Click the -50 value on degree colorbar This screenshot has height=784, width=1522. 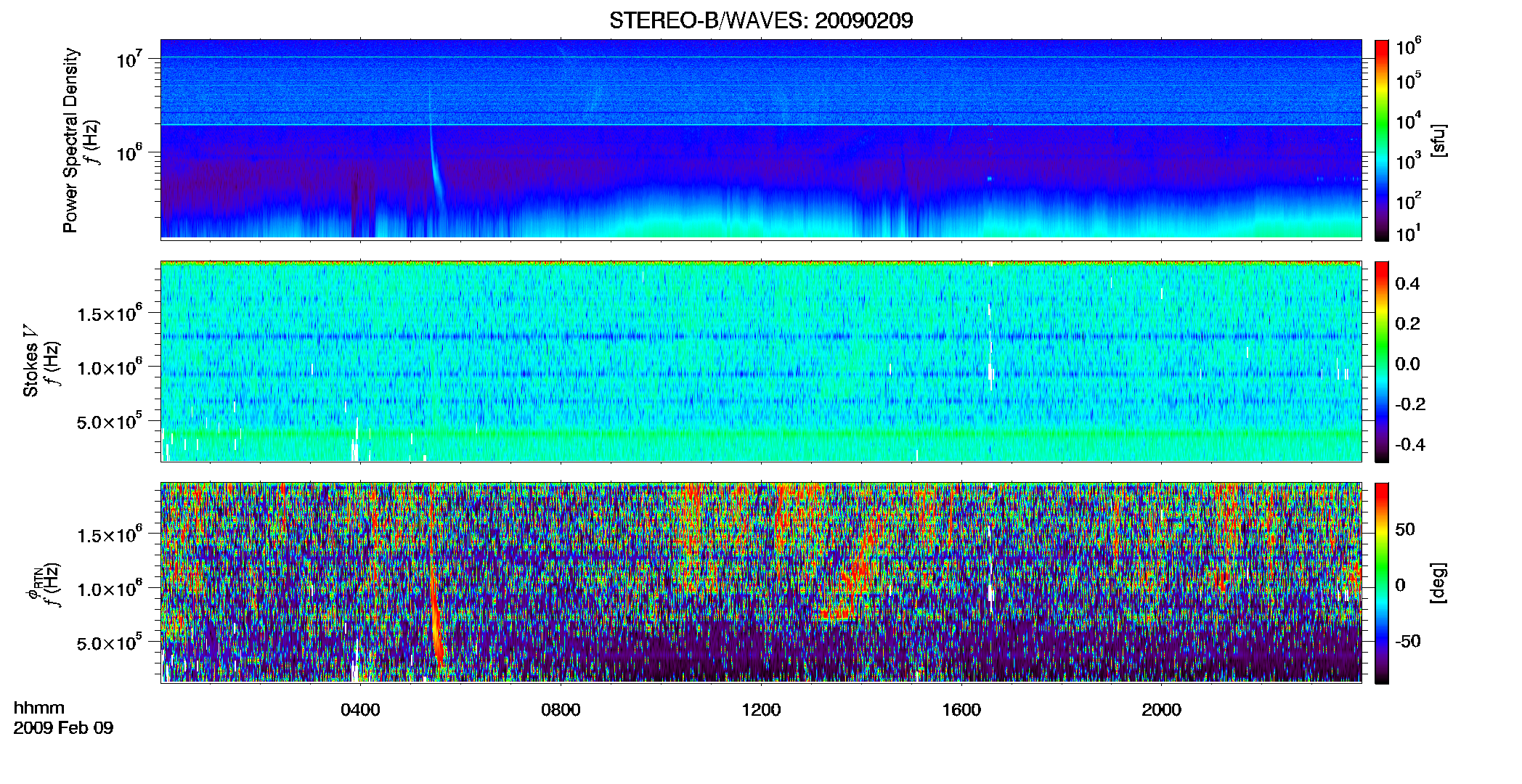click(1407, 641)
